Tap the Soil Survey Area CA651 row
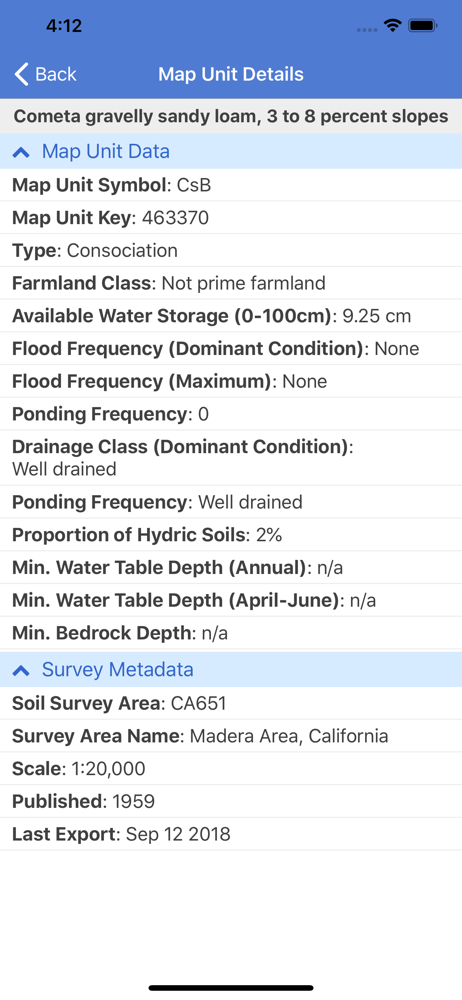This screenshot has height=1000, width=462. tap(231, 703)
